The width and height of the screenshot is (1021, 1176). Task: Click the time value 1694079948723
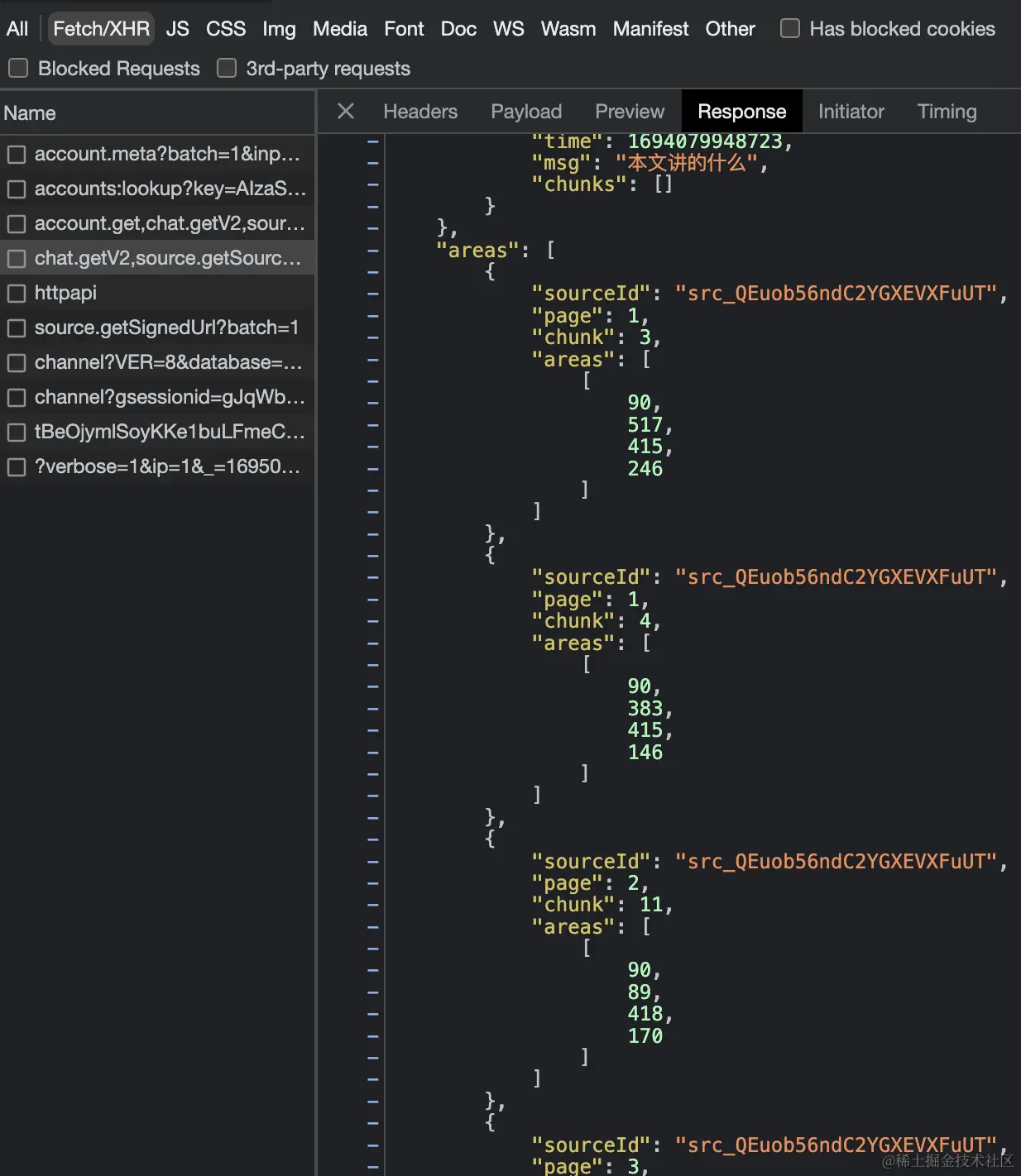point(704,141)
